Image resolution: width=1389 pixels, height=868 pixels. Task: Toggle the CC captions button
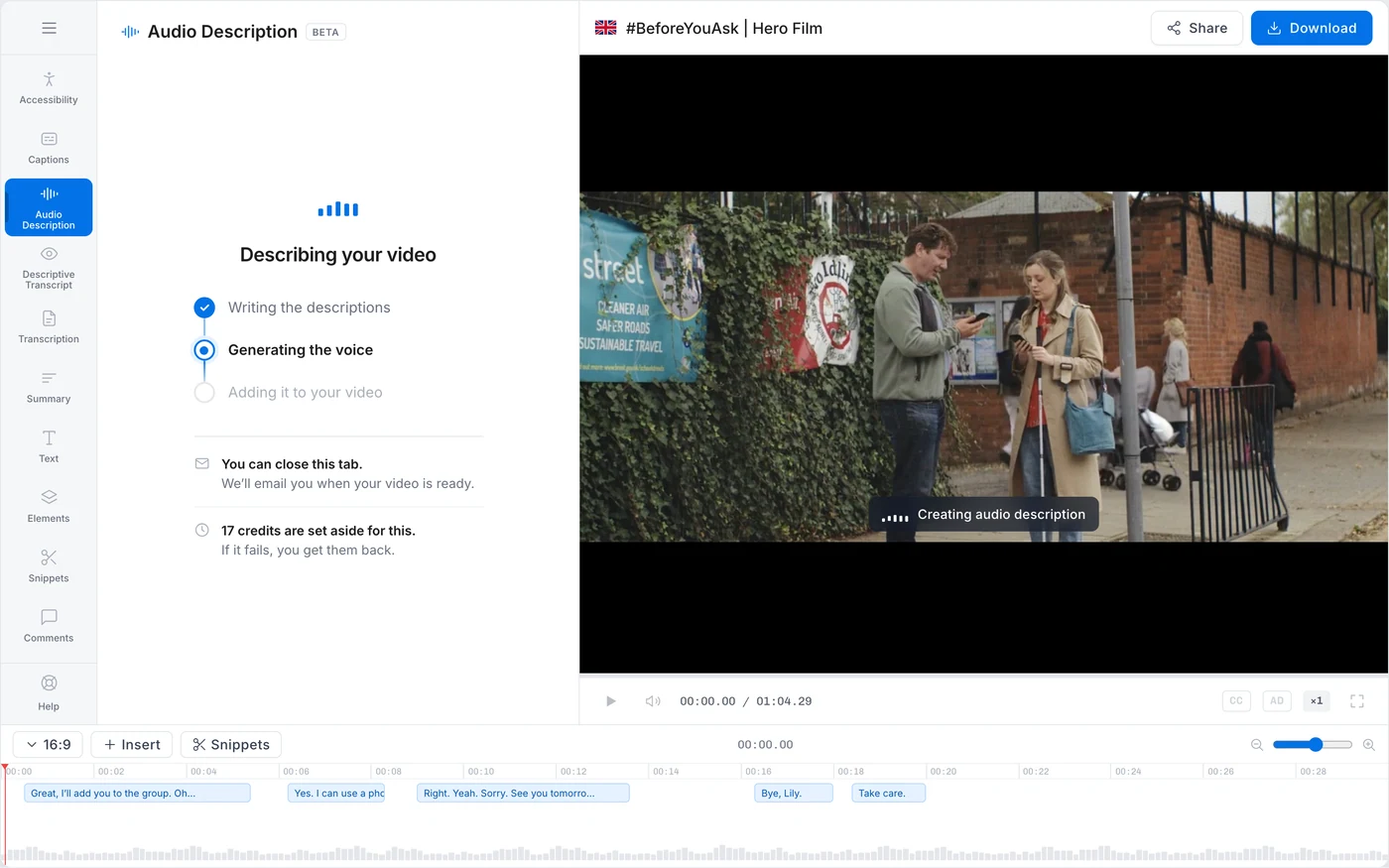pyautogui.click(x=1236, y=700)
